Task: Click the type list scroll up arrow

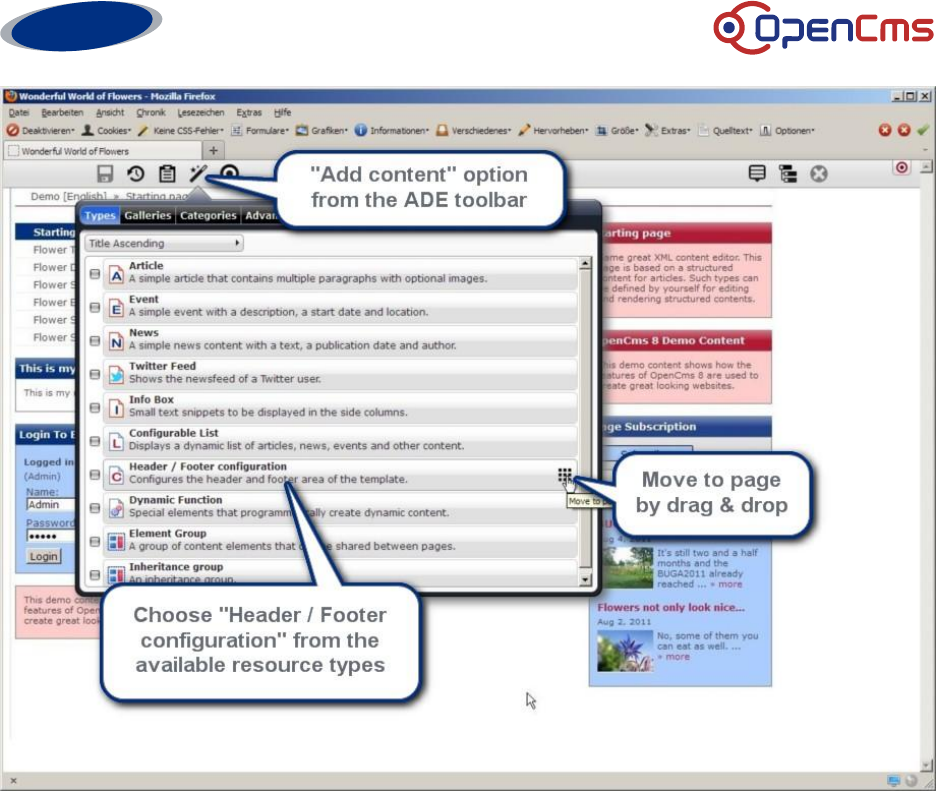Action: pos(585,263)
